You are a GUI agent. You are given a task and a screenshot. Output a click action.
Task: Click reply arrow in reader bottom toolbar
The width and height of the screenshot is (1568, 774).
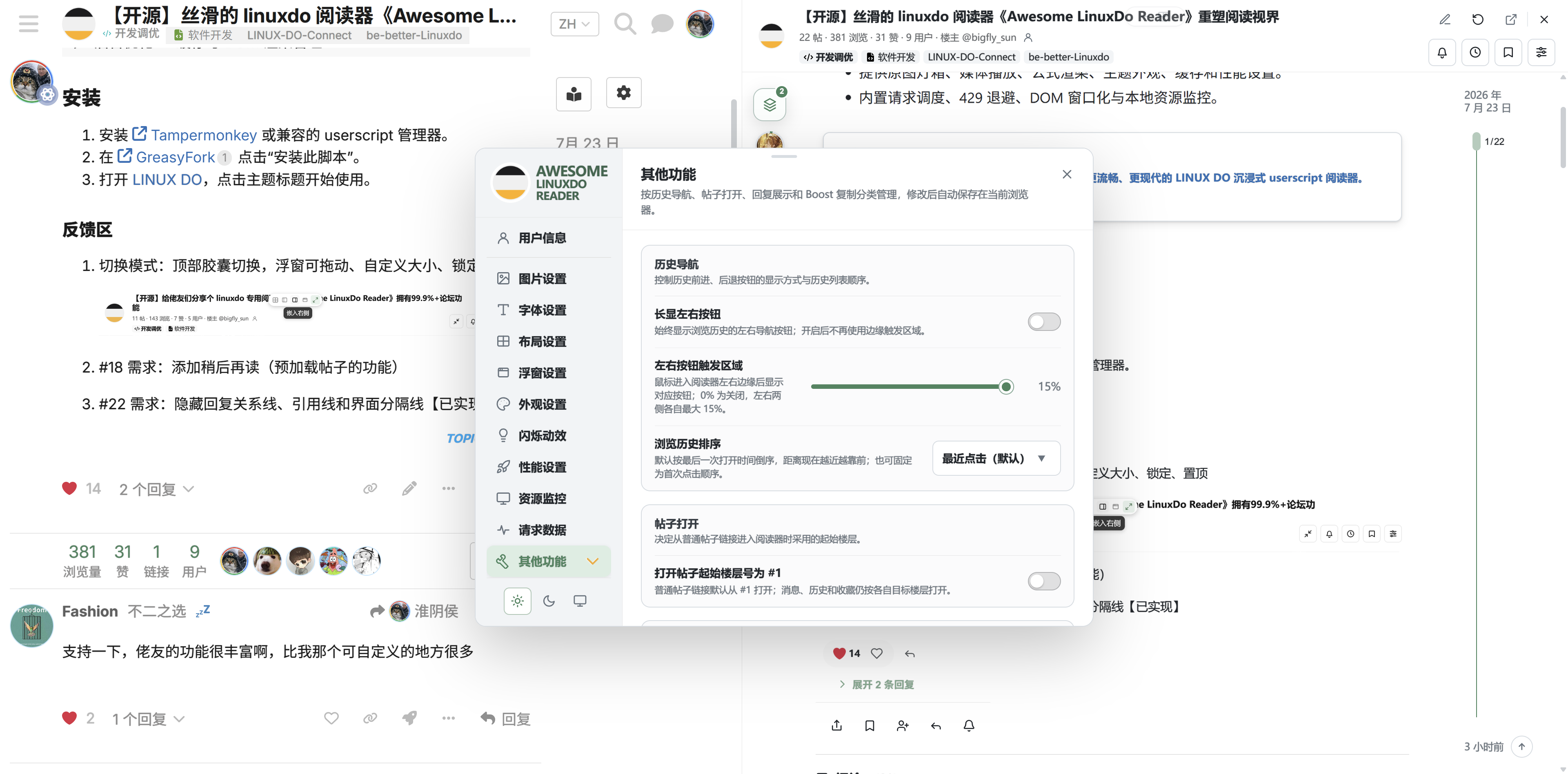(936, 725)
